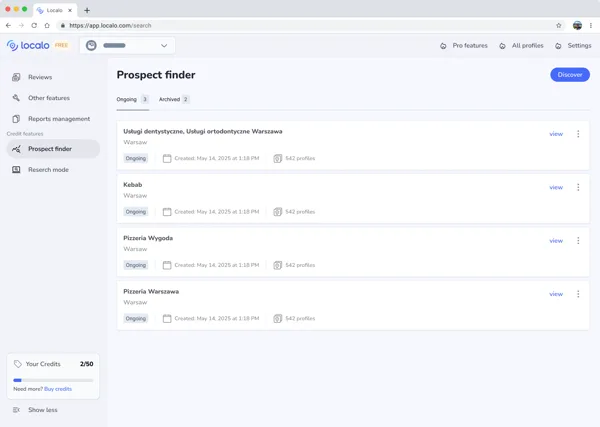Reload the page in browser
The width and height of the screenshot is (600, 427).
coord(34,25)
